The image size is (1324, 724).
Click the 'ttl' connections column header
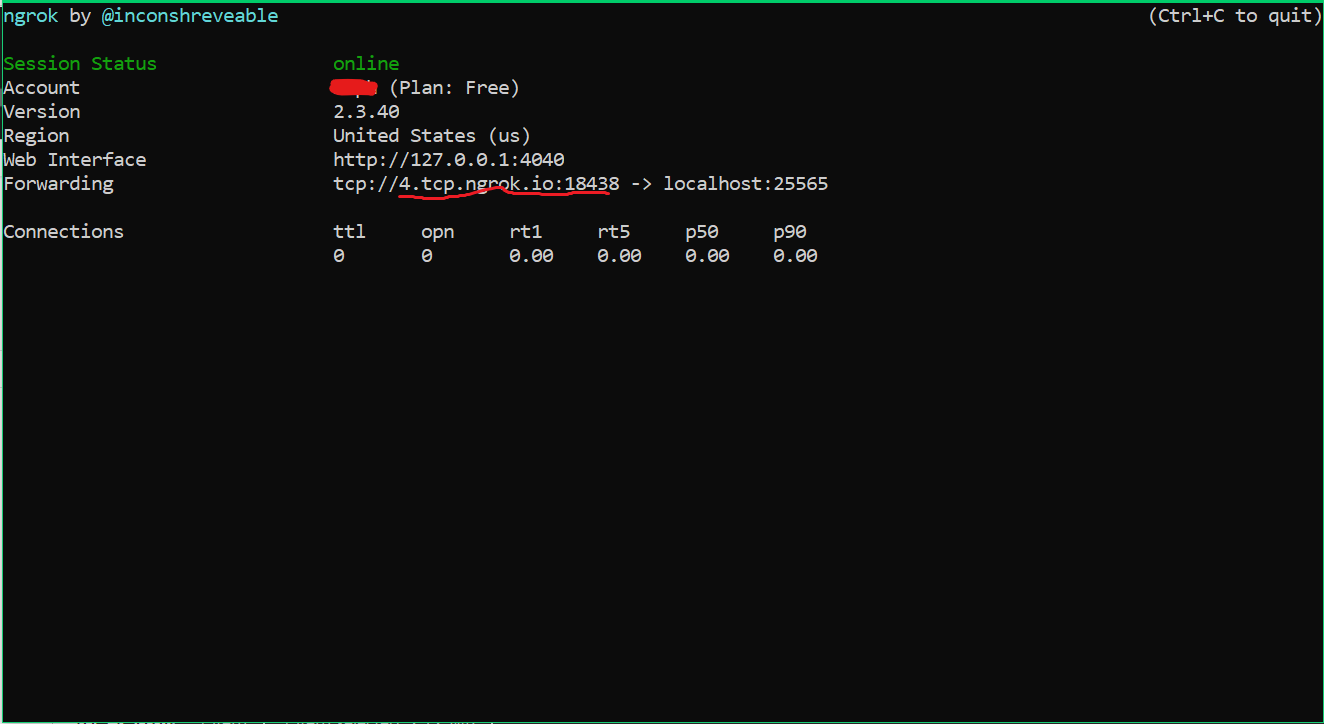click(349, 232)
